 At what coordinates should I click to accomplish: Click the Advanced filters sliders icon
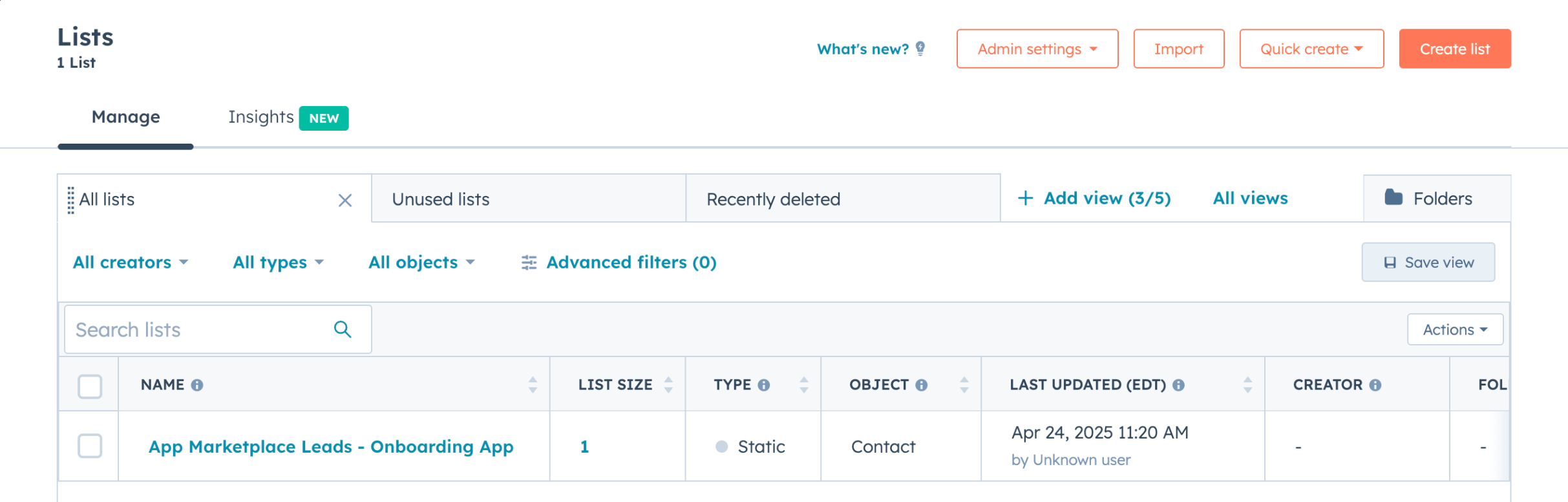529,263
